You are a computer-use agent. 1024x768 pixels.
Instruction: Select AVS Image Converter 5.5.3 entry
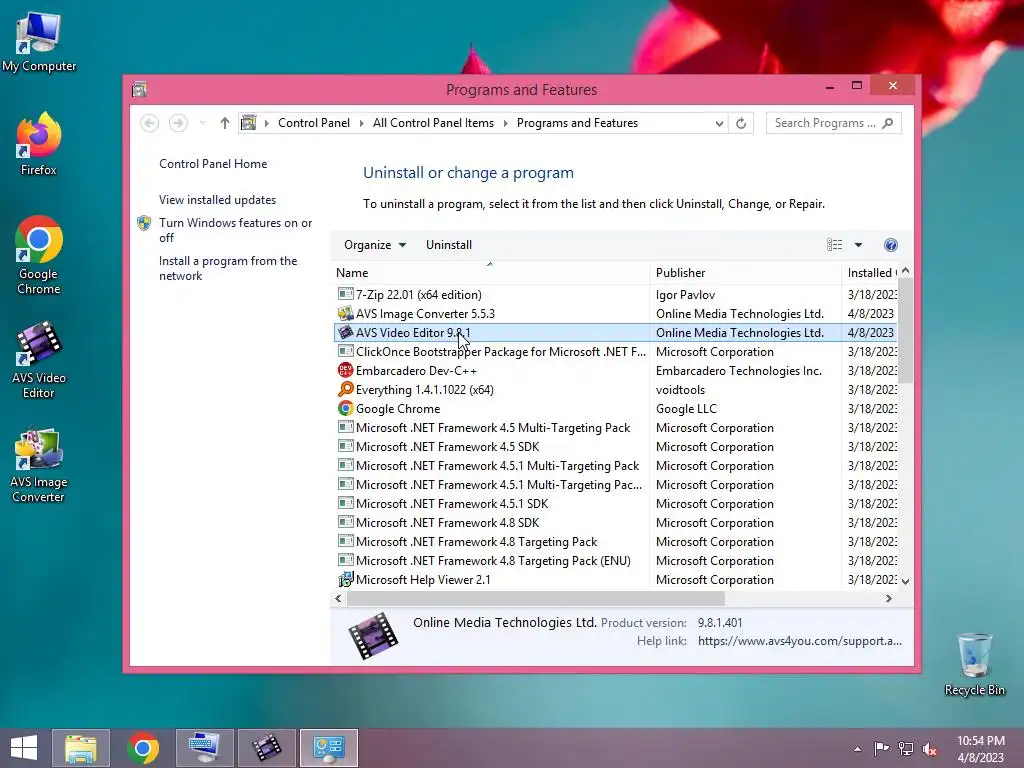615,313
